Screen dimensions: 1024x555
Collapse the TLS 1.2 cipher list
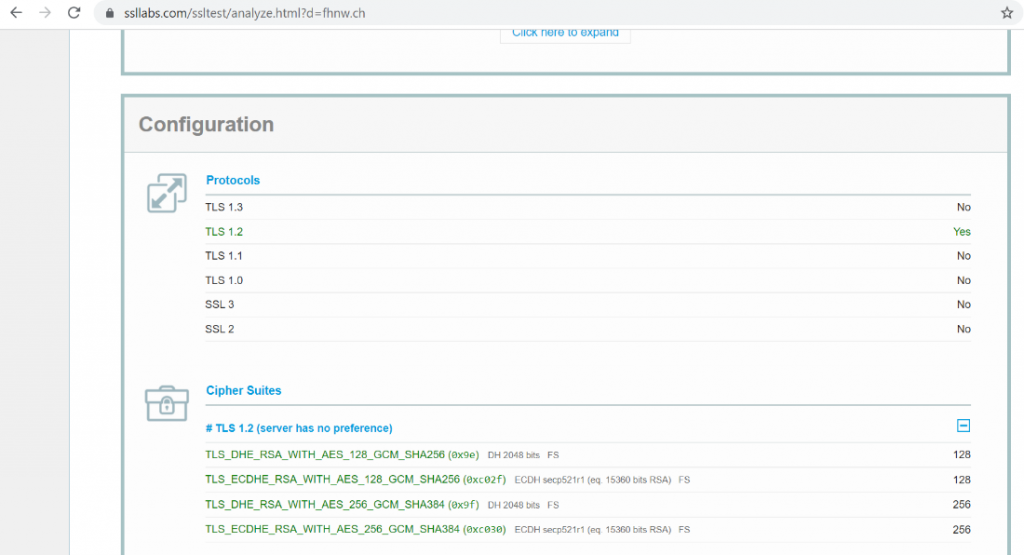click(963, 426)
